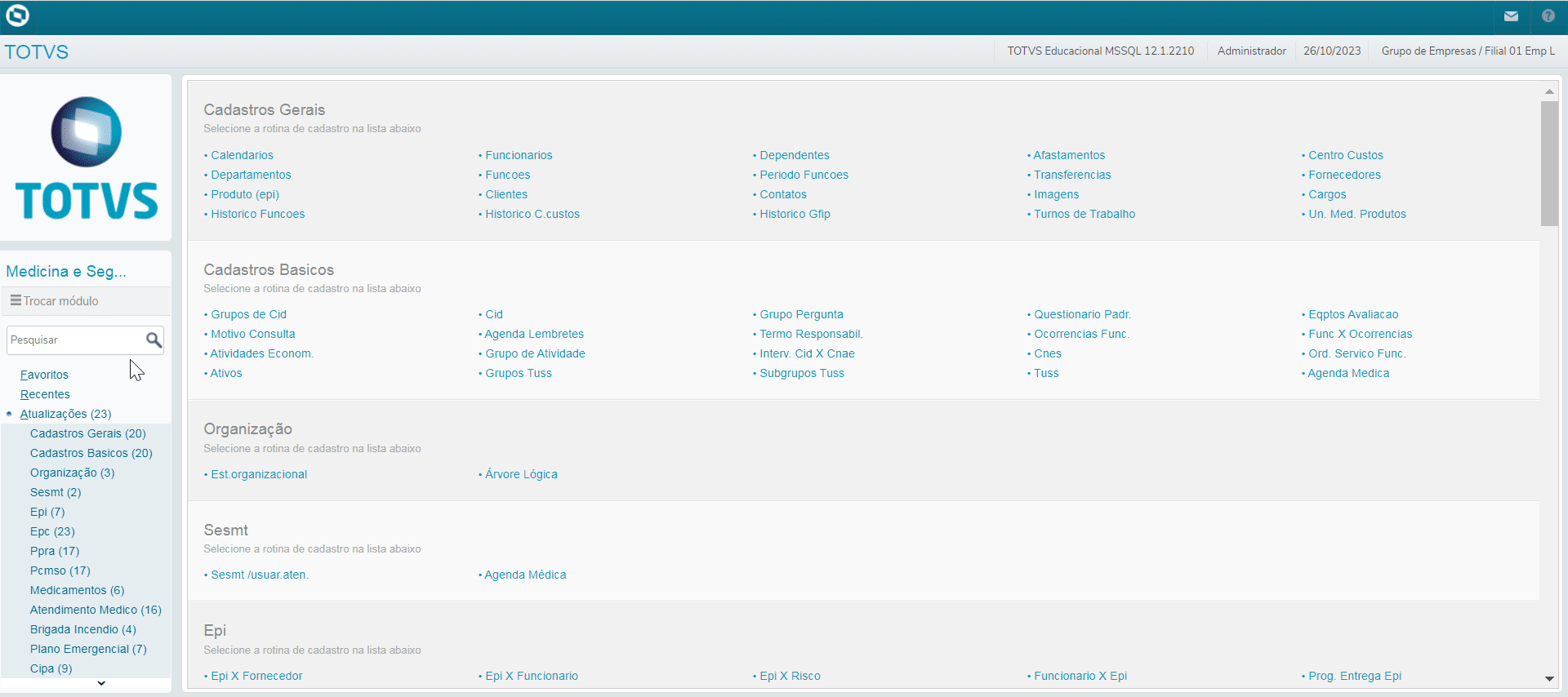Click the date 26/10/2023 in header
Image resolution: width=1568 pixels, height=697 pixels.
(x=1332, y=51)
